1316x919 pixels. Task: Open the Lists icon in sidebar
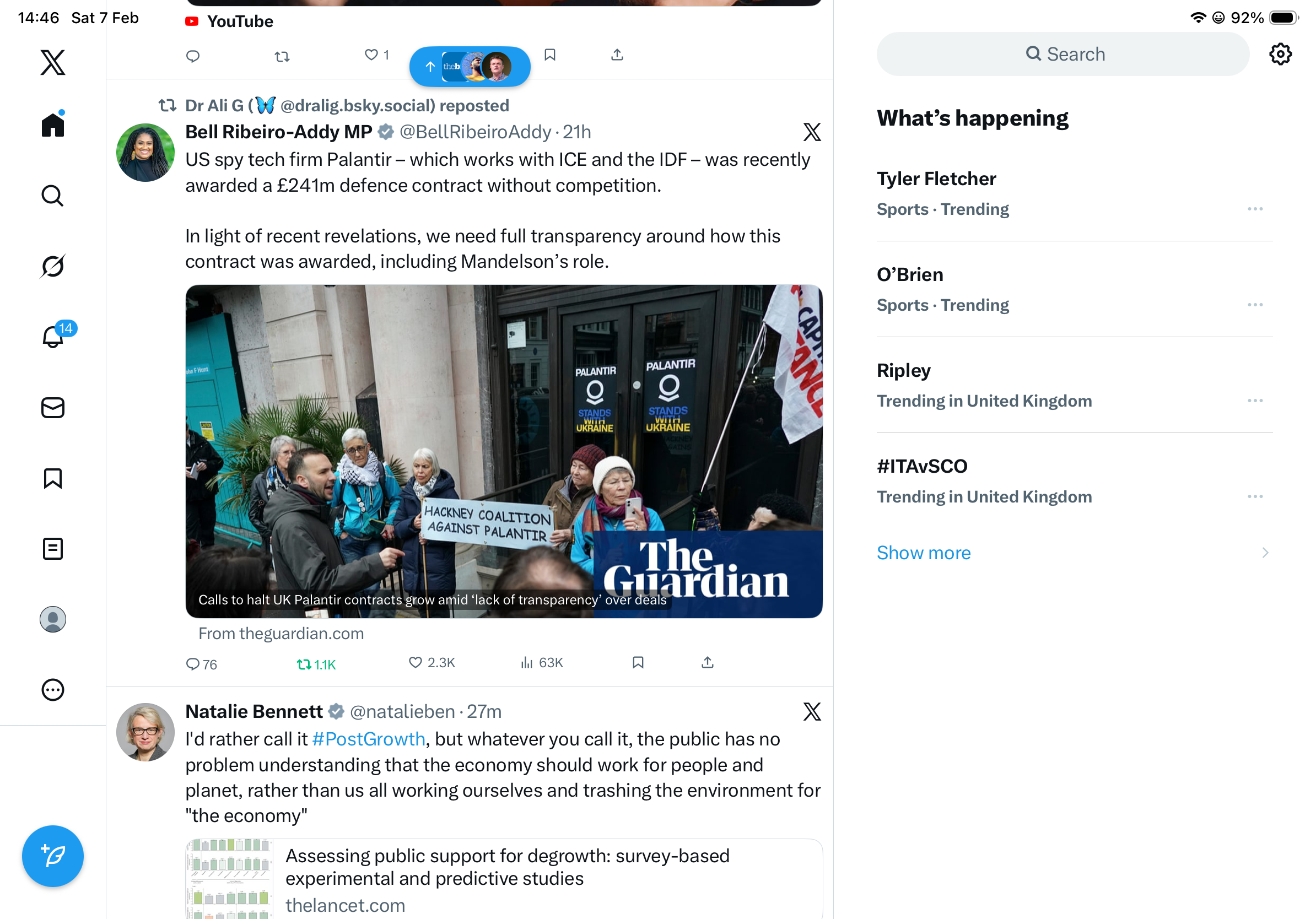click(x=53, y=548)
